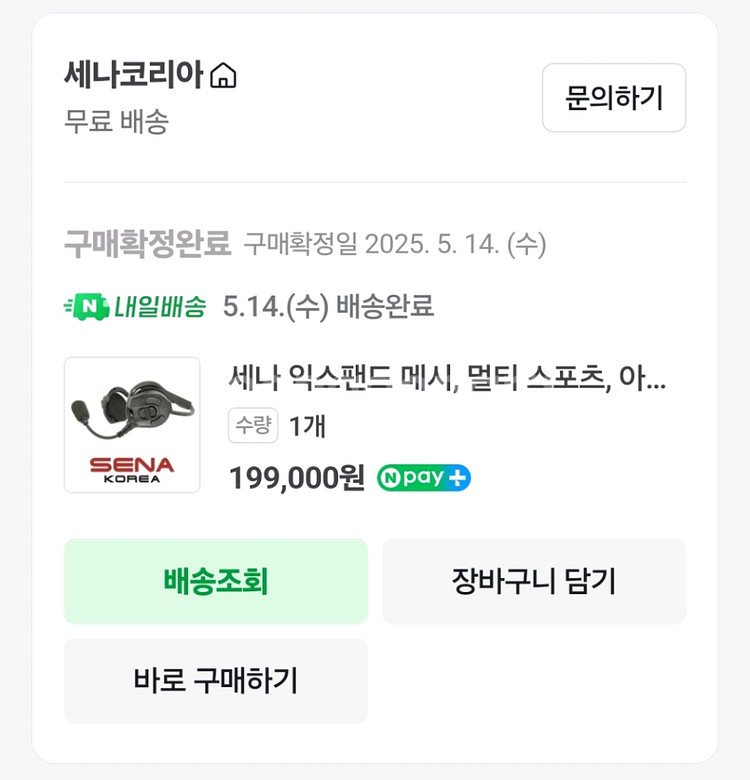750x780 pixels.
Task: Click the 구매확정일 2025. 5. 14. date
Action: point(395,244)
